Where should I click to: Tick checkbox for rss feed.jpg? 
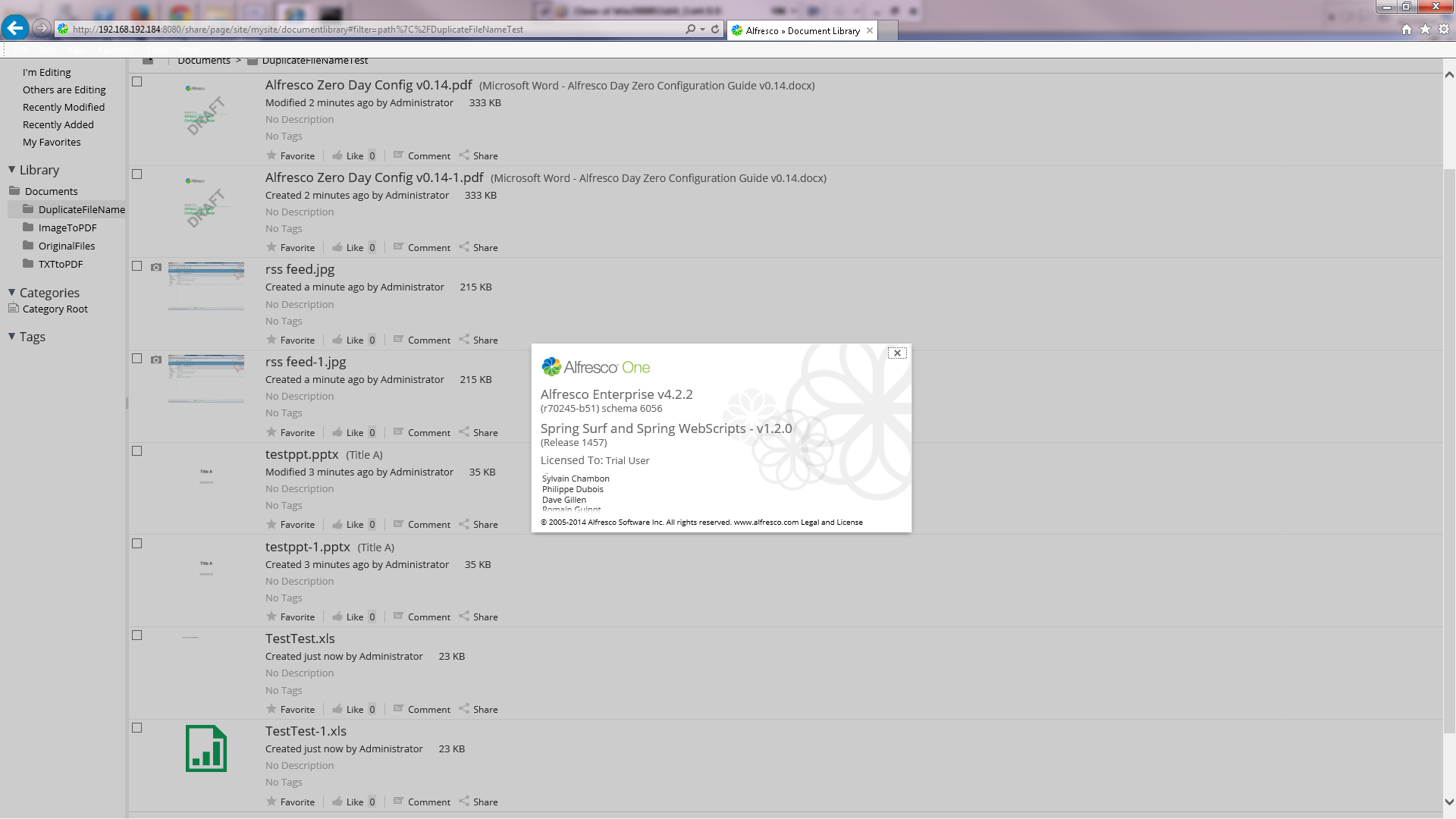pos(137,265)
